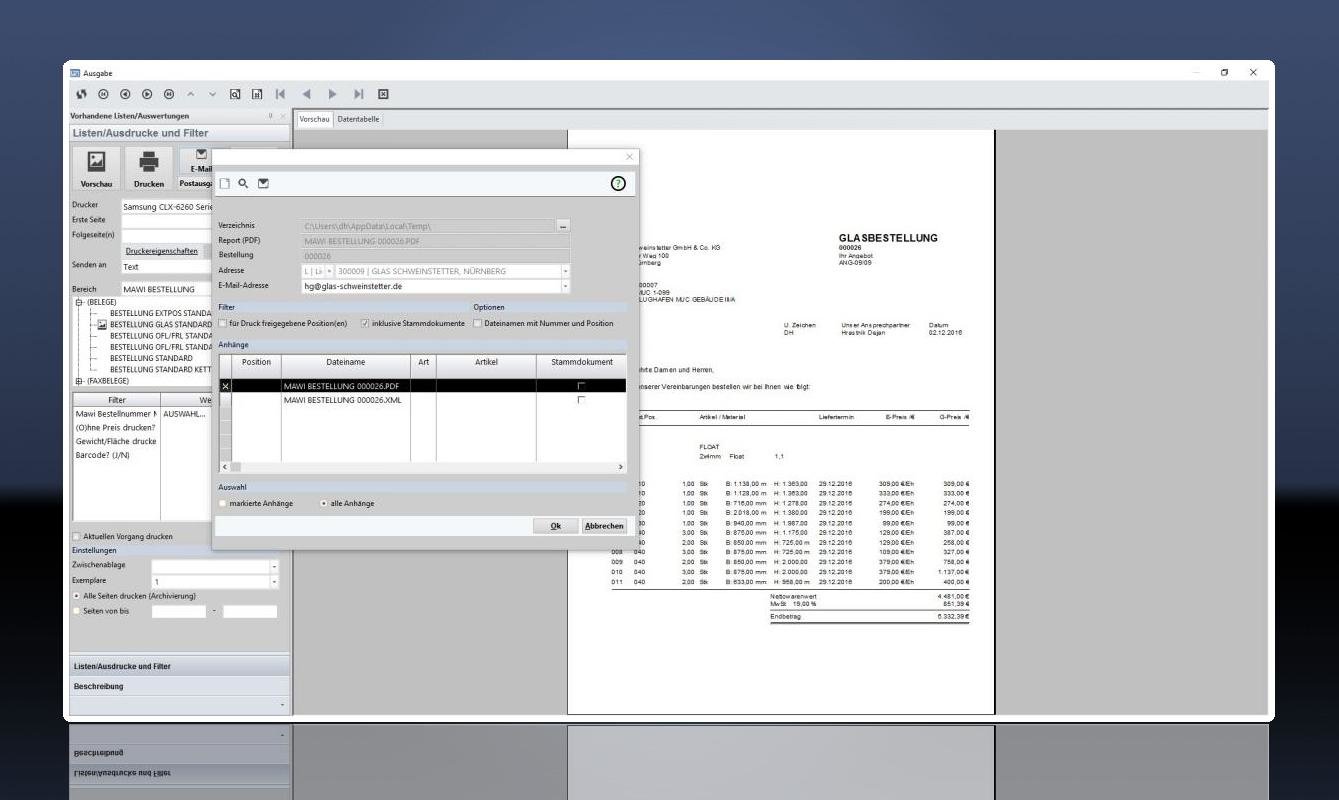Select the 'markierte Anhänge' option
The width and height of the screenshot is (1339, 800).
point(222,503)
